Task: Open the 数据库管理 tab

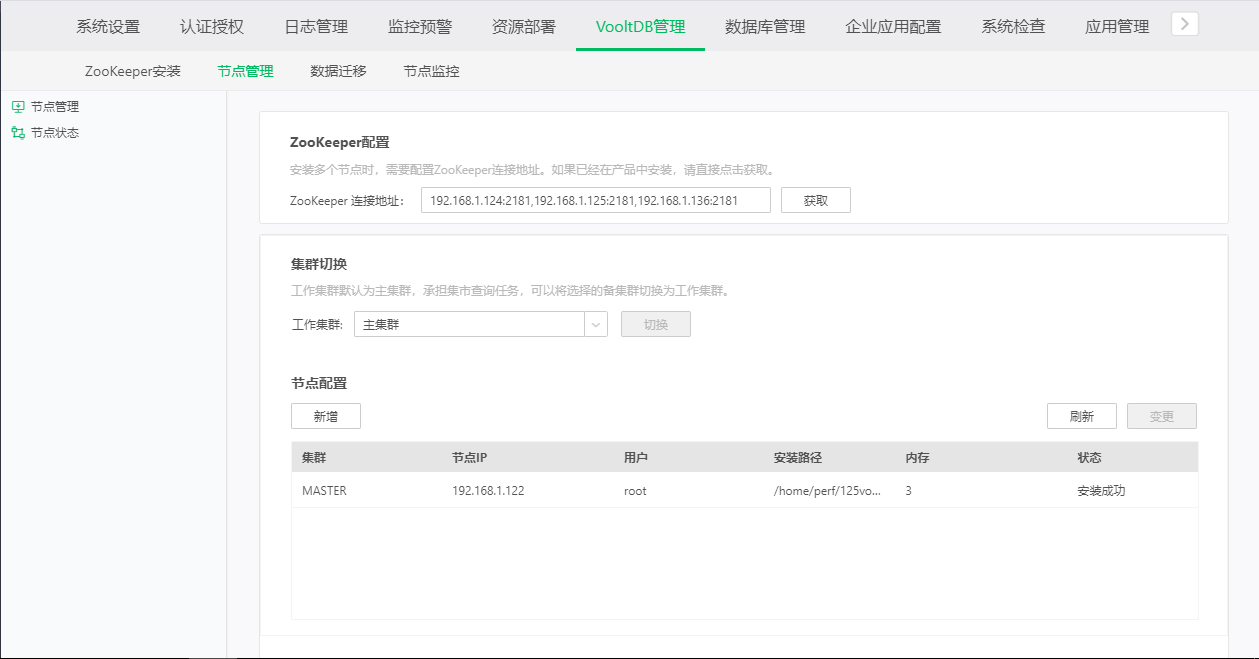Action: pos(765,27)
